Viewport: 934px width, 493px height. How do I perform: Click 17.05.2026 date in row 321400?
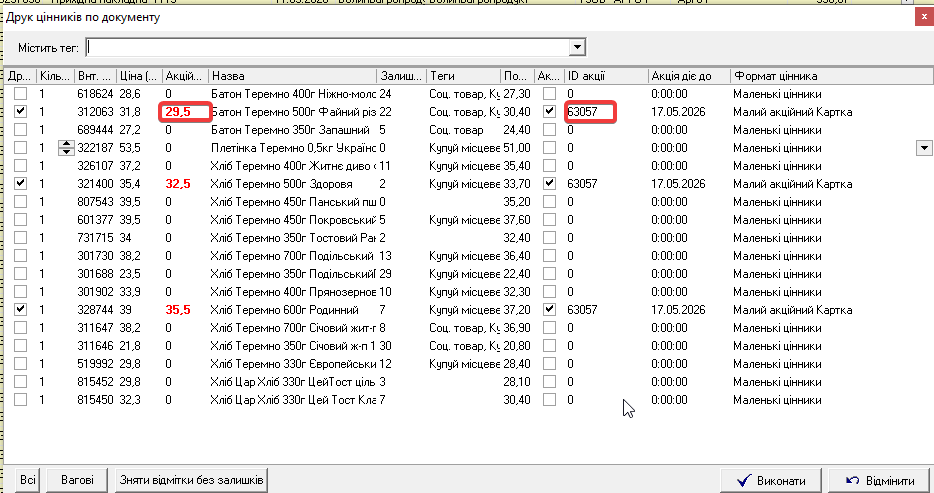(678, 183)
